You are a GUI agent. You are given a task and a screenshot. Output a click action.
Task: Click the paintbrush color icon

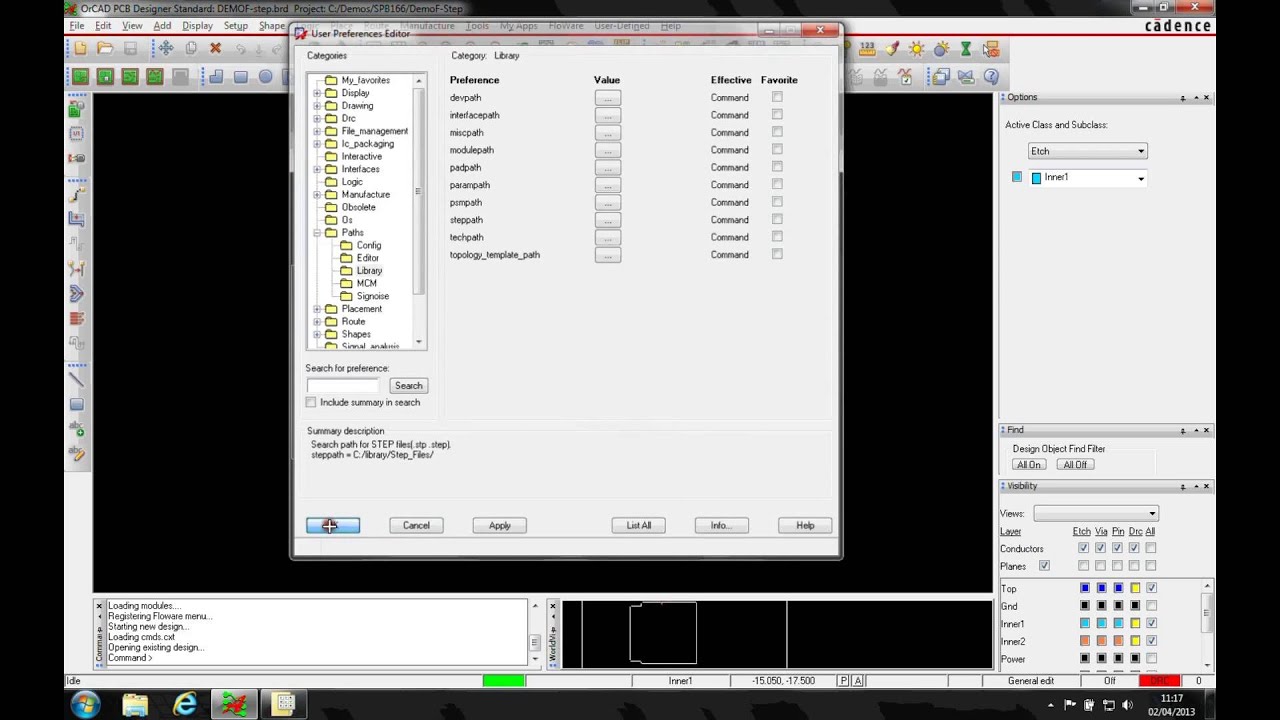point(892,48)
